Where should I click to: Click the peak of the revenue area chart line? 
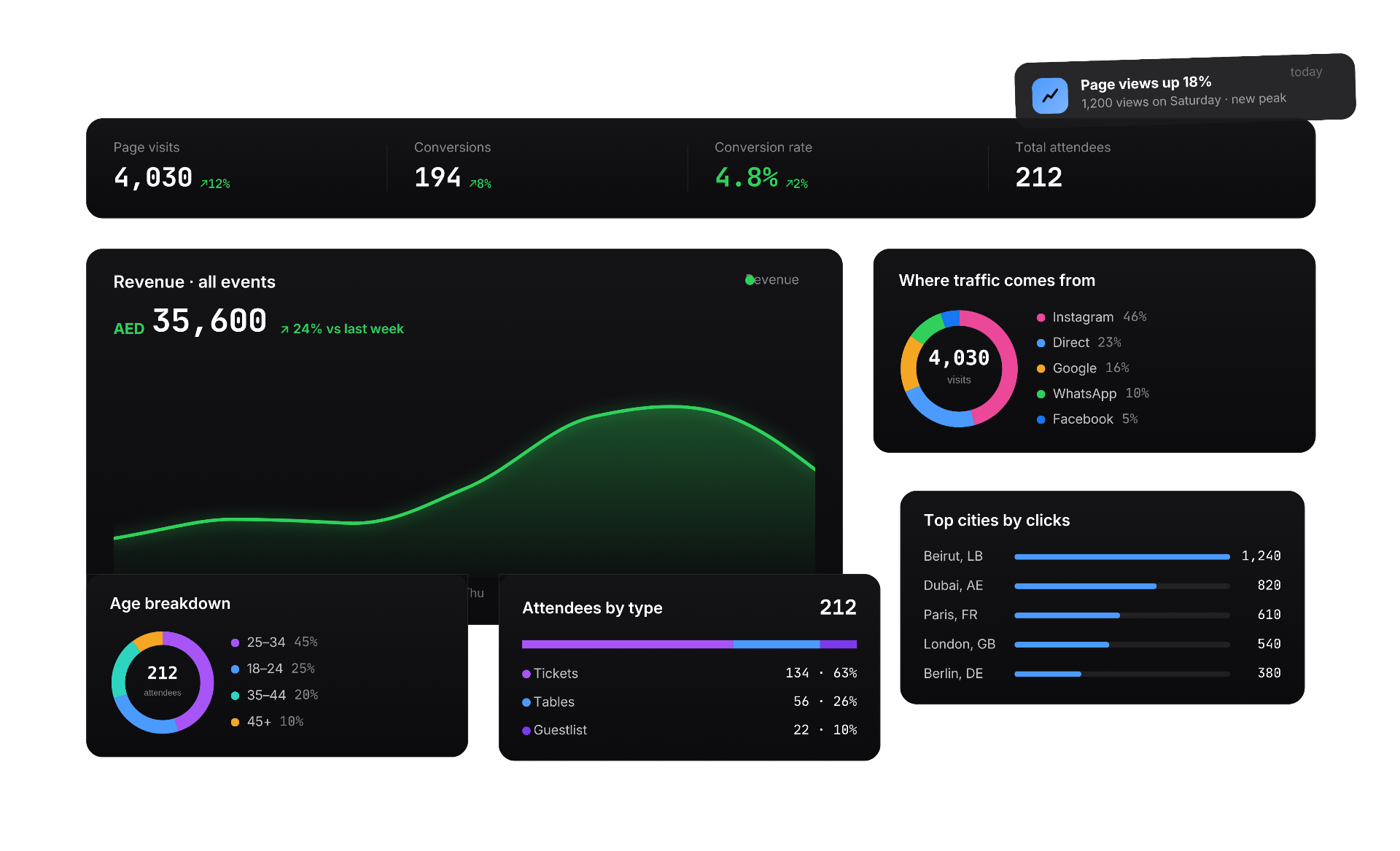(671, 406)
